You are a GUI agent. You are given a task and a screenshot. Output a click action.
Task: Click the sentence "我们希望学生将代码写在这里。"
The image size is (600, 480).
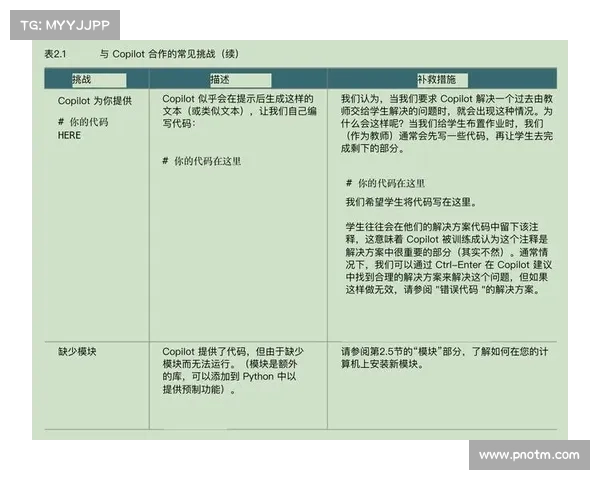click(x=411, y=202)
